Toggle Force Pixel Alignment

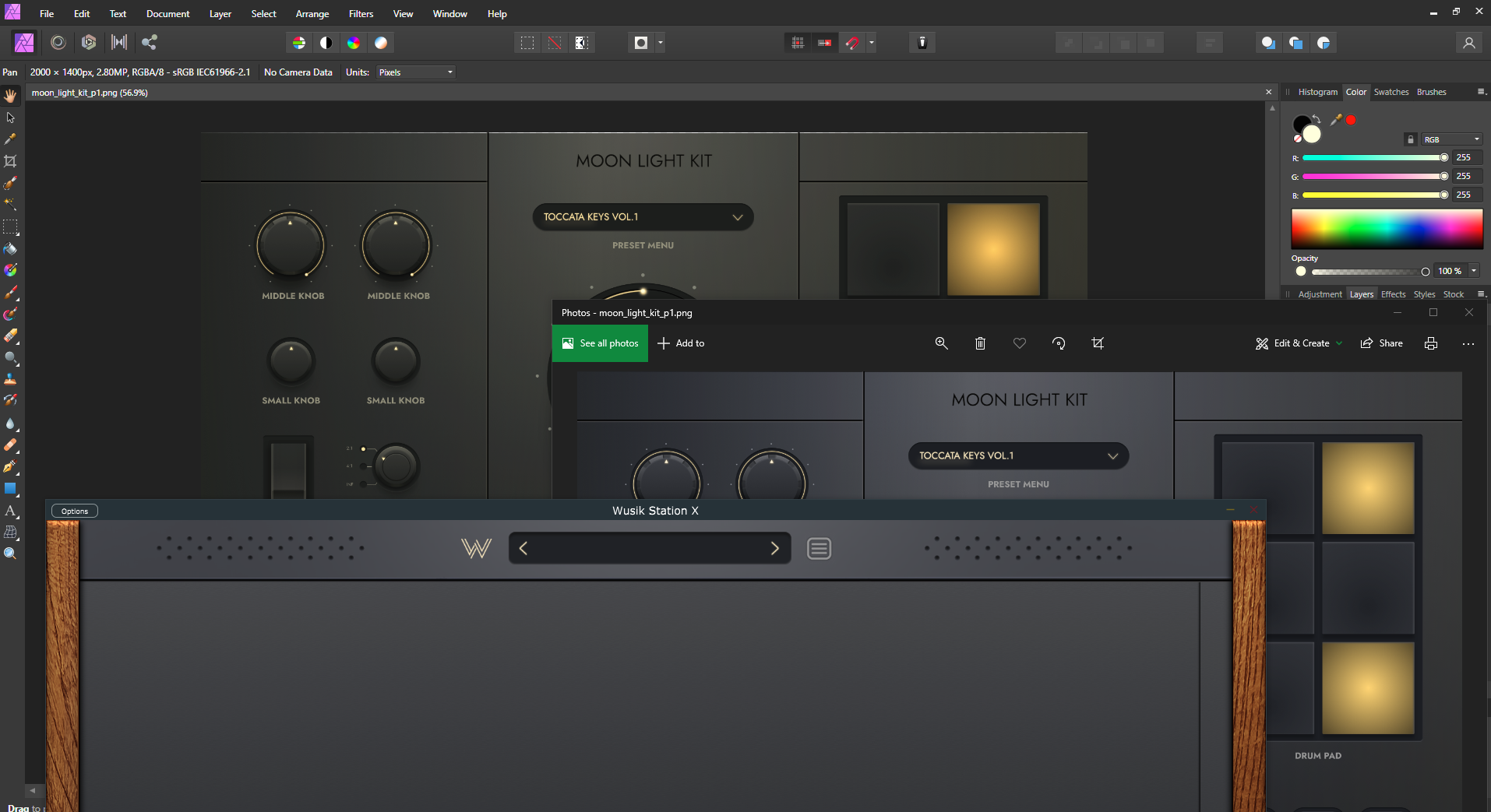coord(798,43)
